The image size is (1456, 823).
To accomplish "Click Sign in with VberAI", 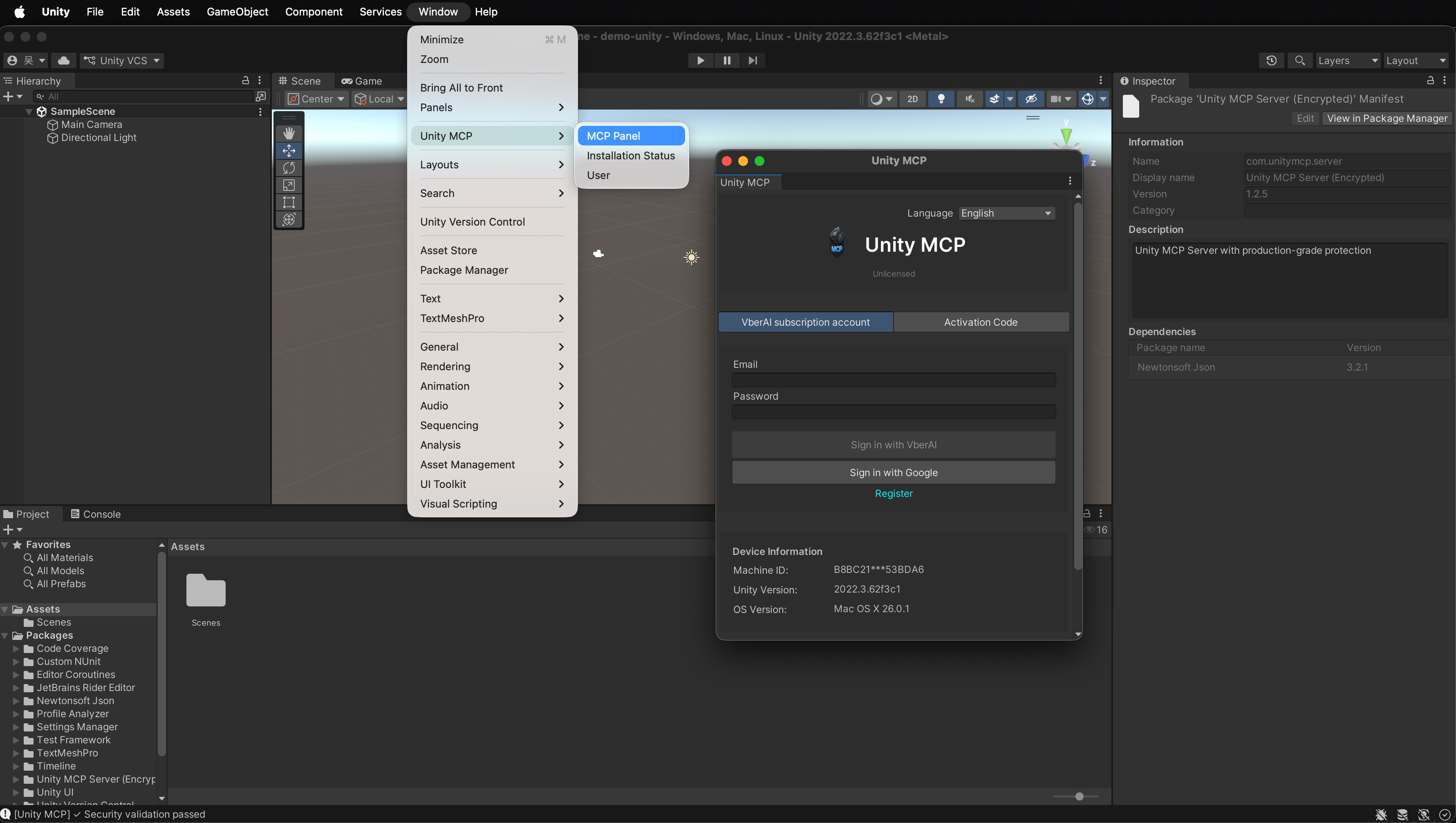I will tap(894, 445).
